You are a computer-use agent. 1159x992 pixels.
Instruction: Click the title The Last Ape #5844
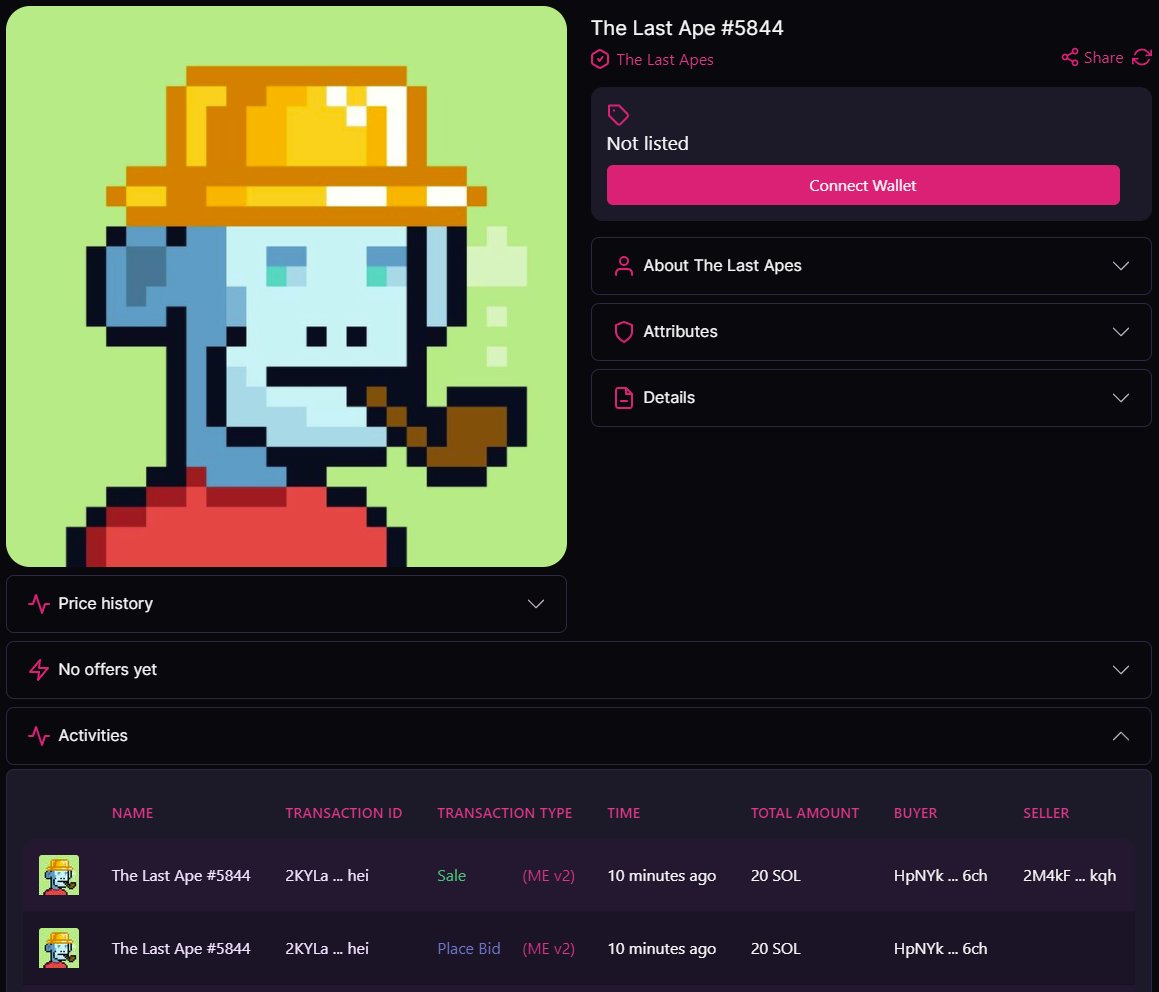pyautogui.click(x=687, y=28)
